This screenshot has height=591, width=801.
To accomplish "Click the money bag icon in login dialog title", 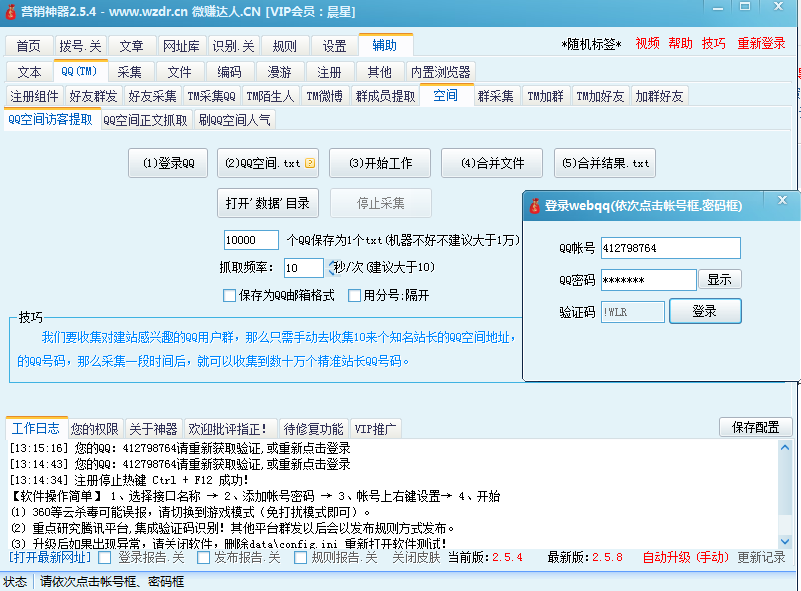I will pyautogui.click(x=534, y=205).
